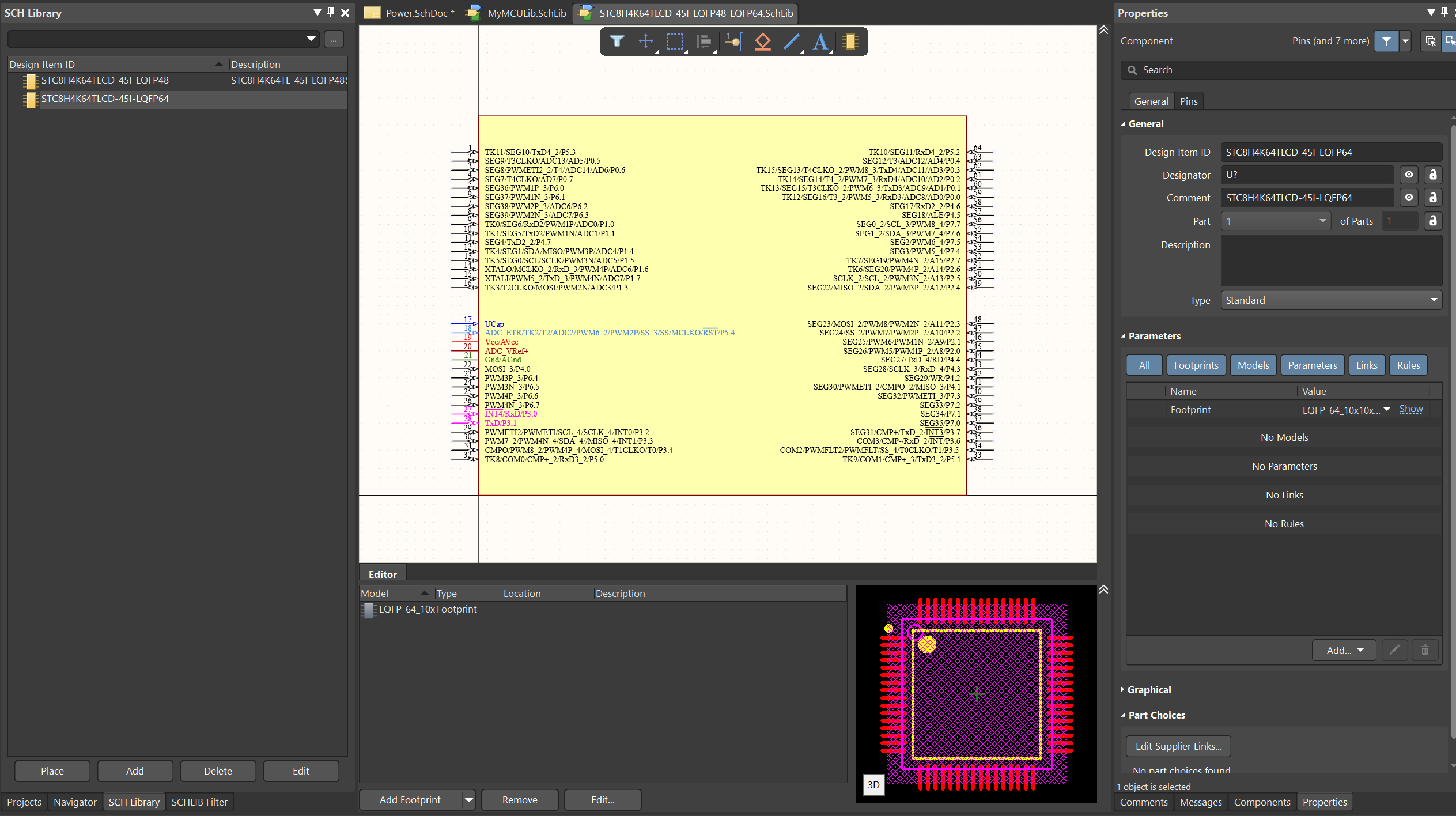
Task: Select the Place Line tool
Action: 792,41
